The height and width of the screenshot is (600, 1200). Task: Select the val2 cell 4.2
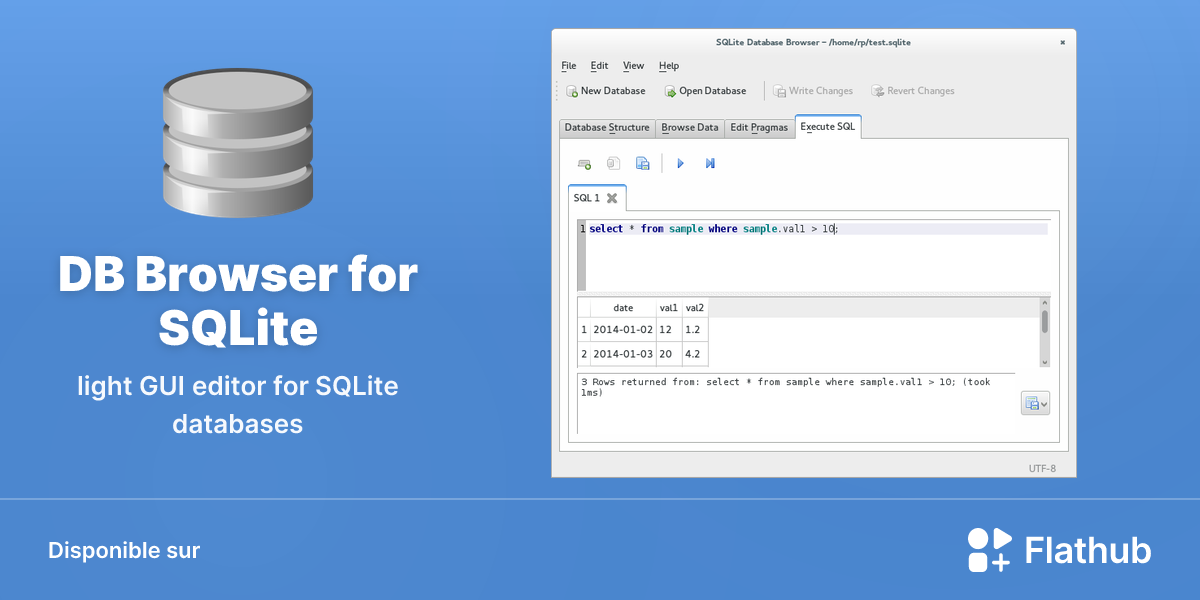(x=695, y=354)
